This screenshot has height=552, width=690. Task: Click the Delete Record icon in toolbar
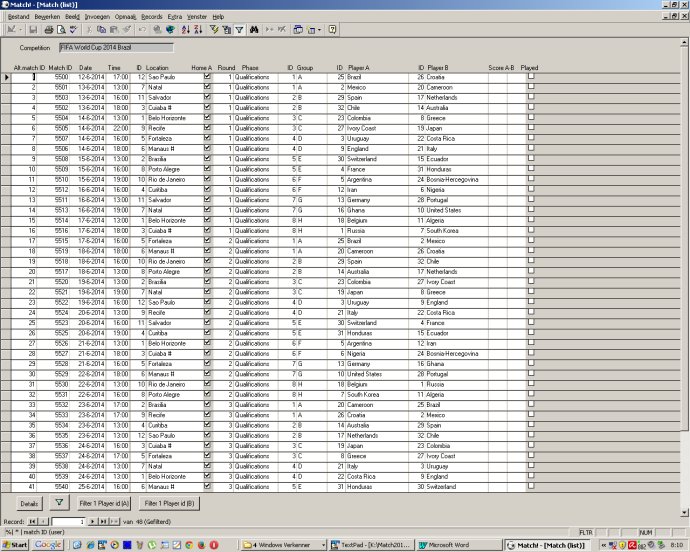(x=282, y=29)
